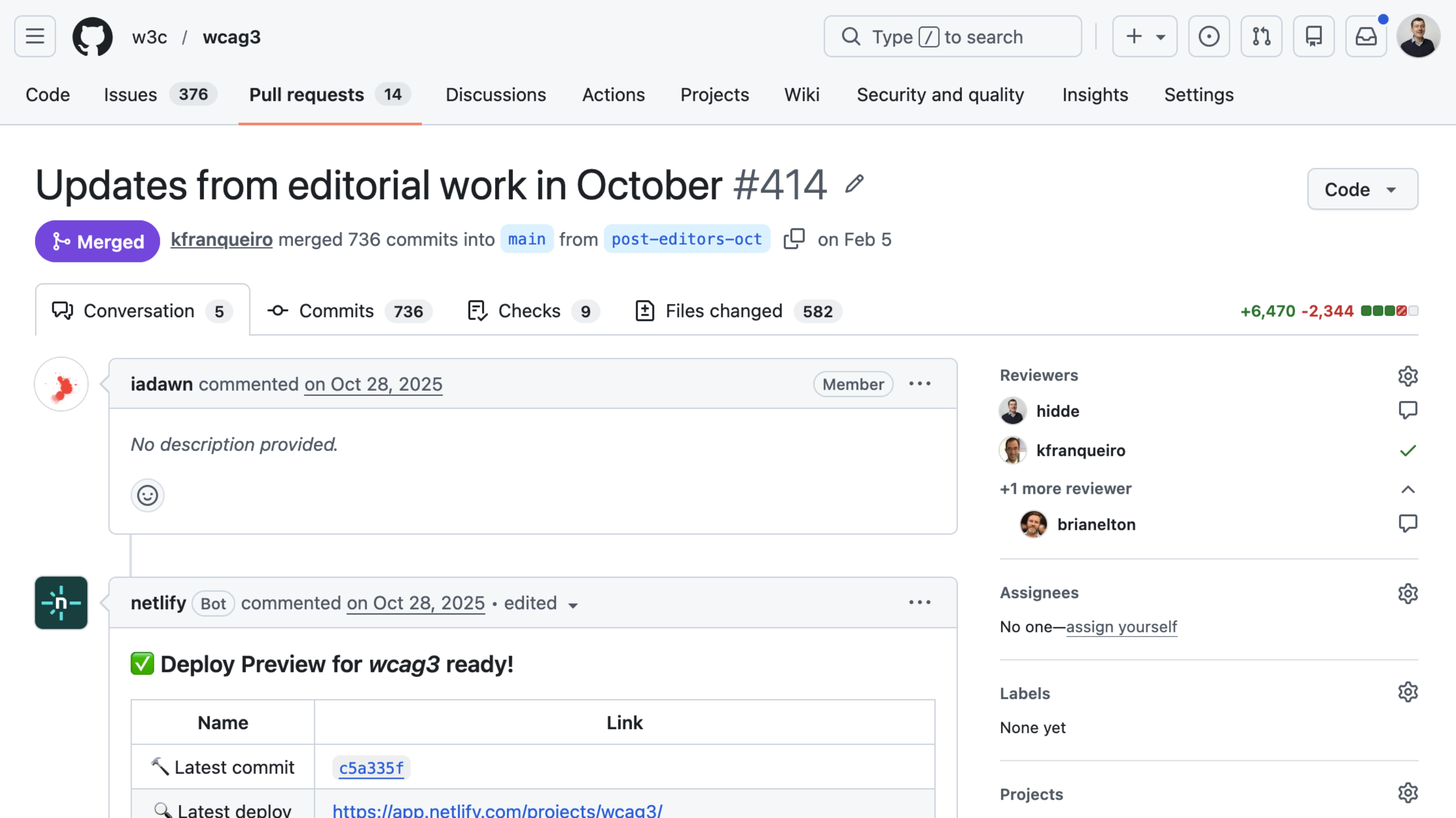Open the Projects repository tab
The height and width of the screenshot is (818, 1456).
pos(714,94)
